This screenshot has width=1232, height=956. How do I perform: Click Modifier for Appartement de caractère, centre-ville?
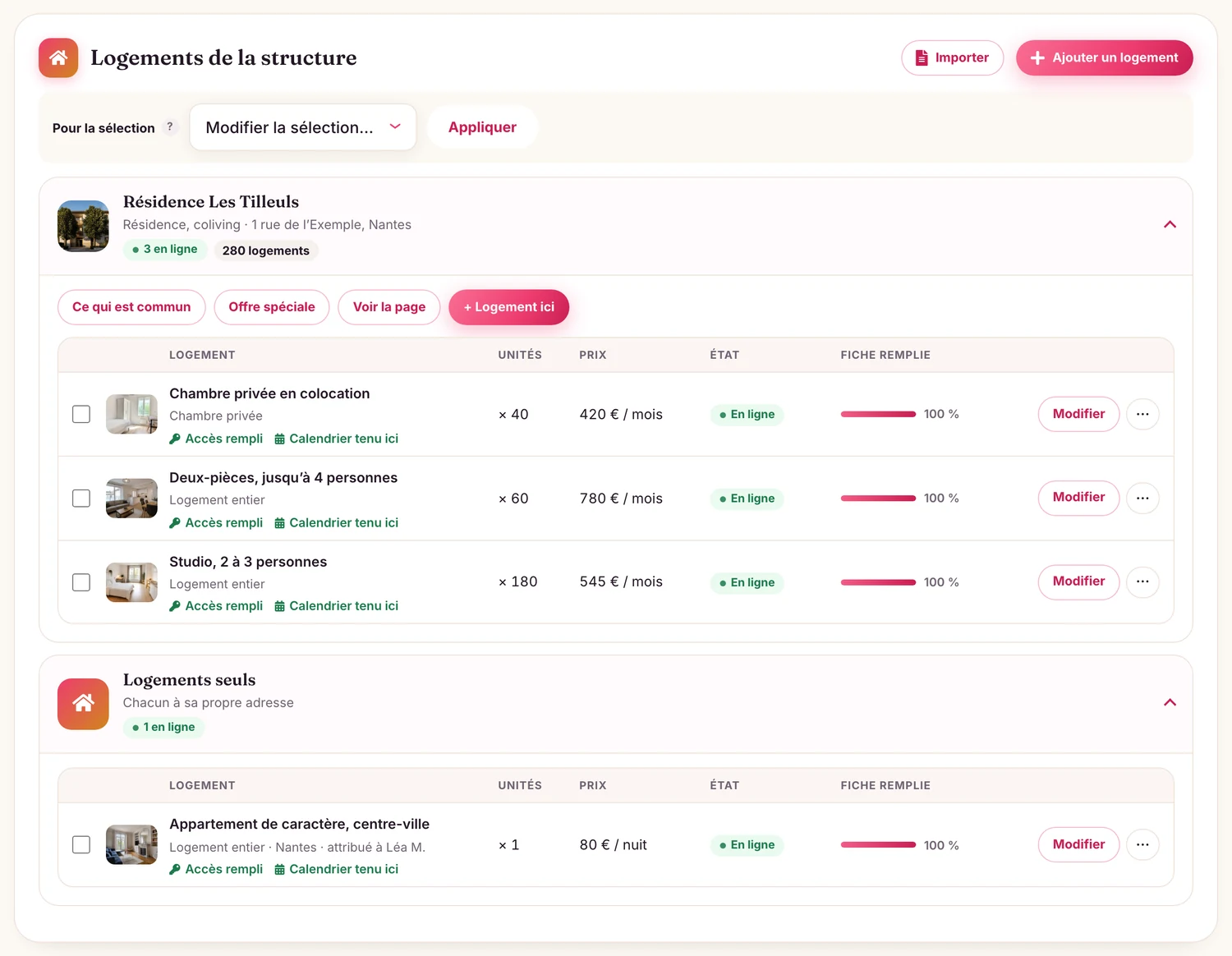coord(1079,844)
